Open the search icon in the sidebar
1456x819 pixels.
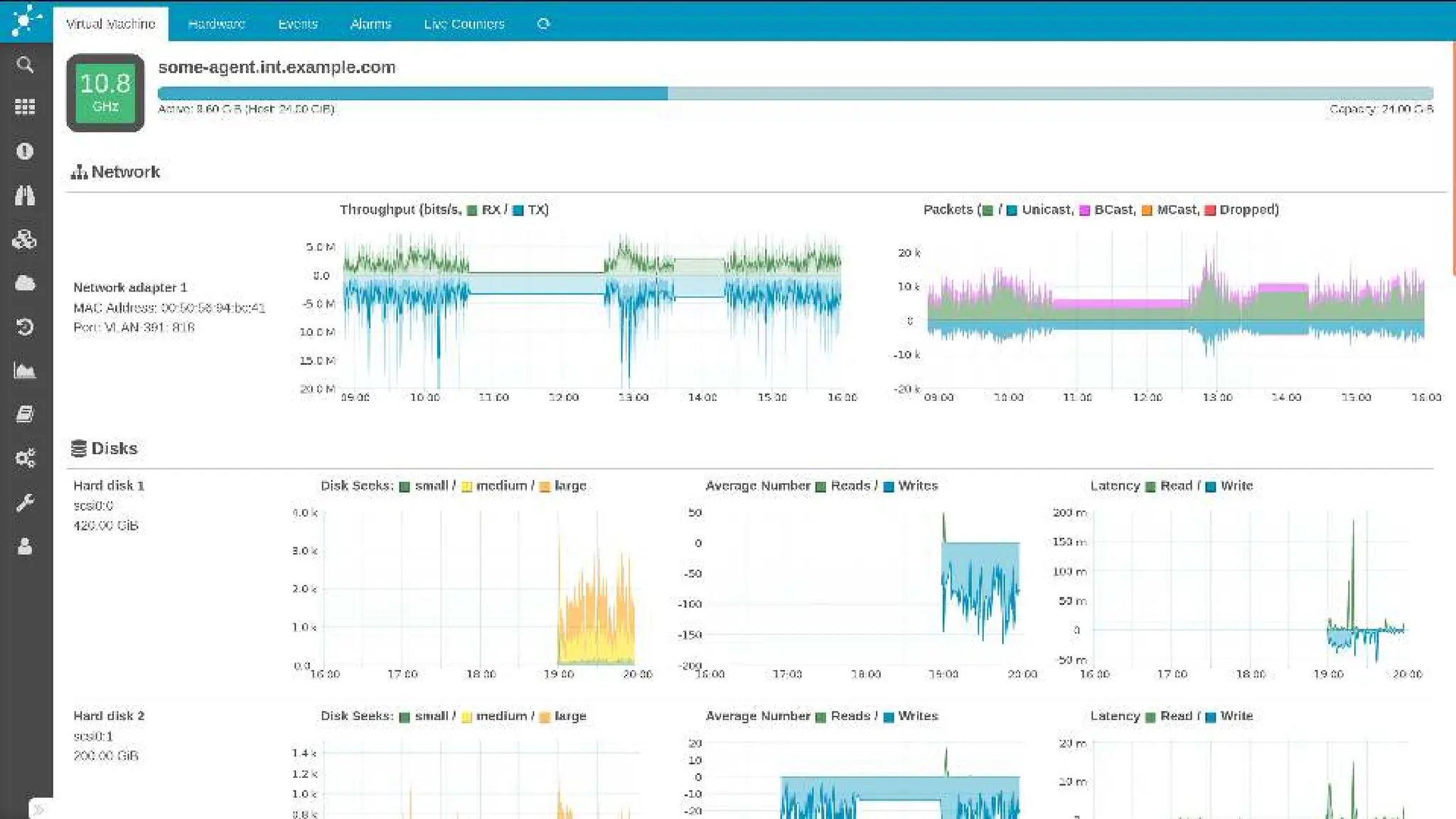25,65
